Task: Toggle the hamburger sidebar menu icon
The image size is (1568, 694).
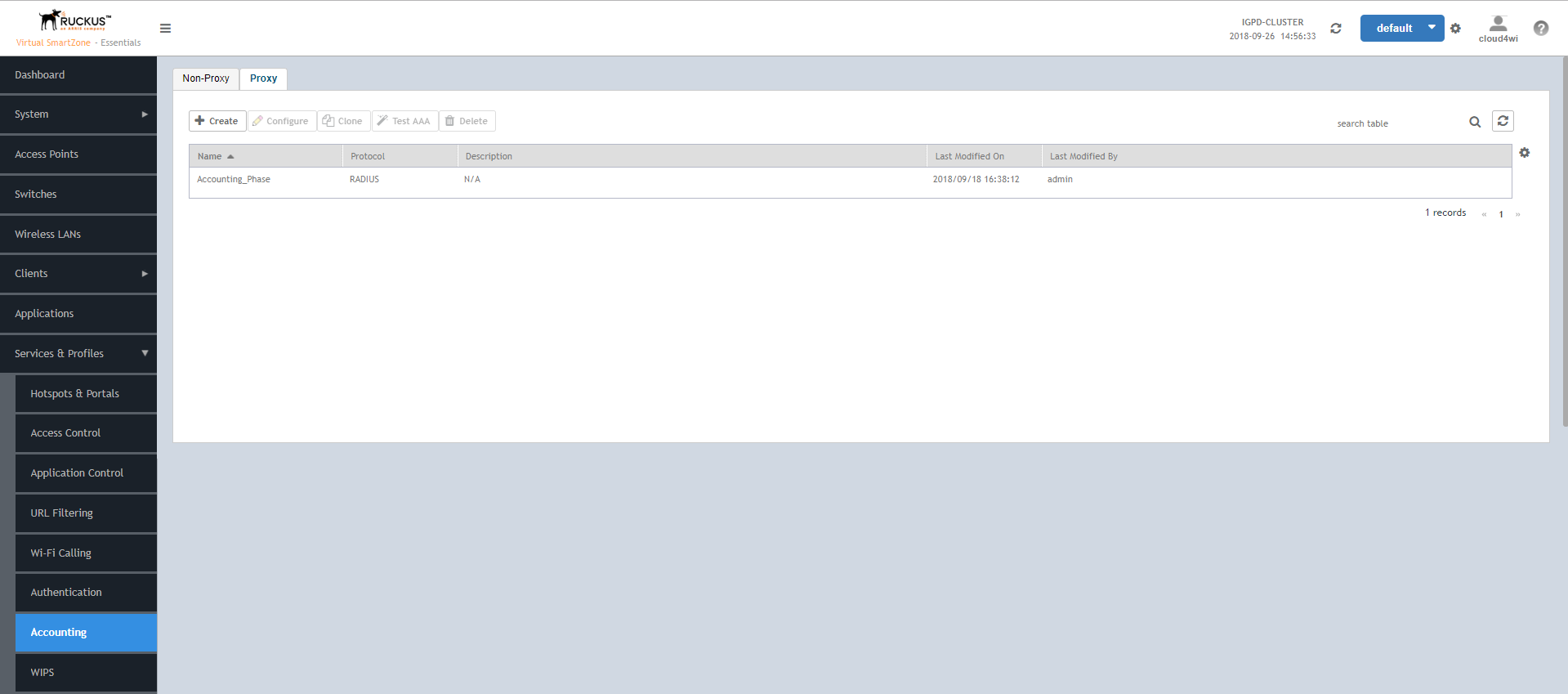Action: click(x=165, y=29)
